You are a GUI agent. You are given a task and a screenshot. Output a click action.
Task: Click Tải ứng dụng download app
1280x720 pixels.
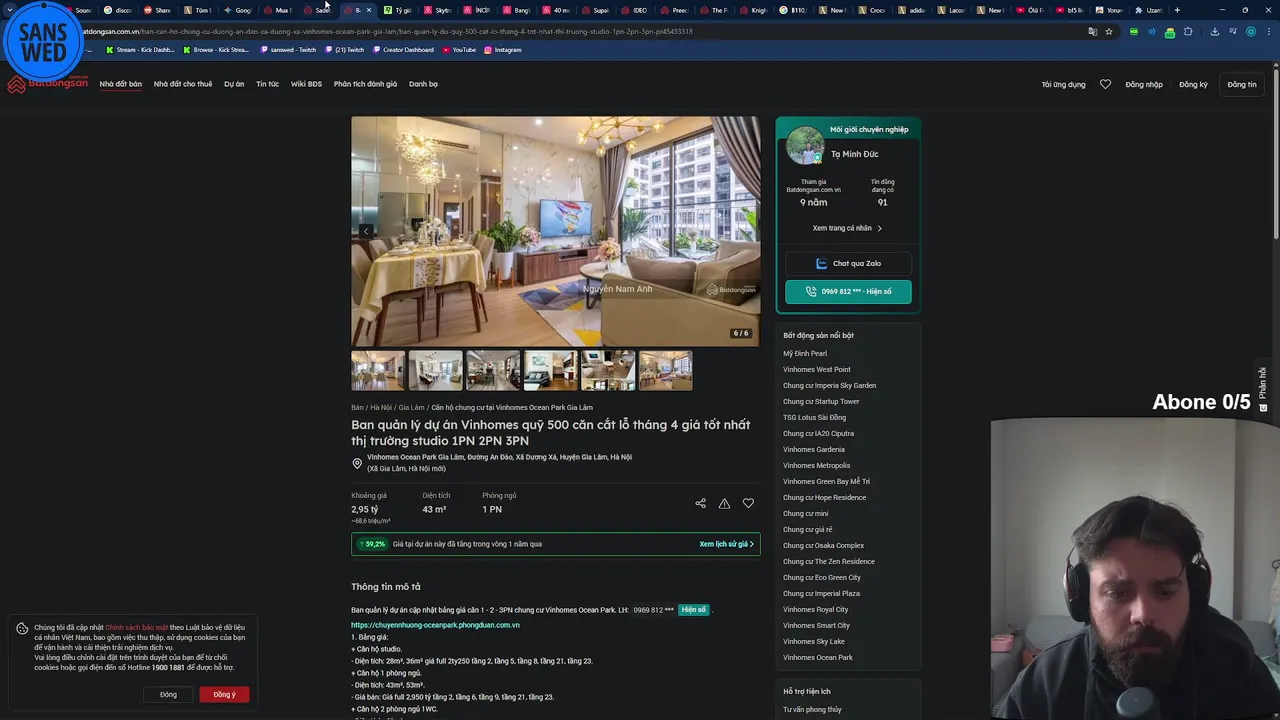click(1063, 84)
